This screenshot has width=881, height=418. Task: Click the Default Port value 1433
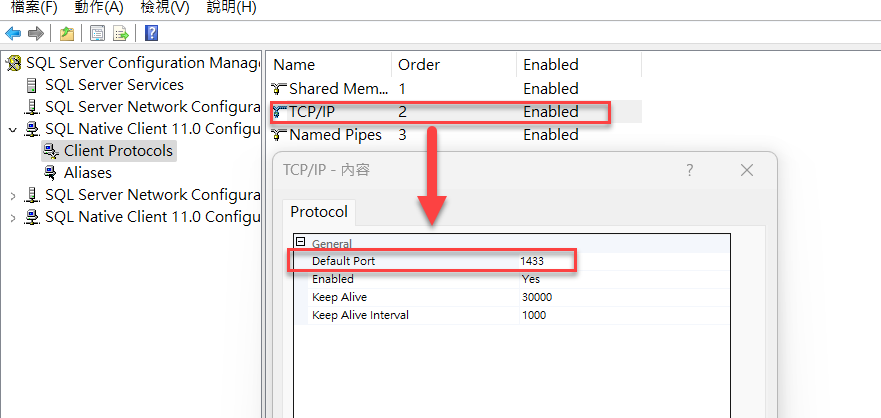tap(532, 261)
